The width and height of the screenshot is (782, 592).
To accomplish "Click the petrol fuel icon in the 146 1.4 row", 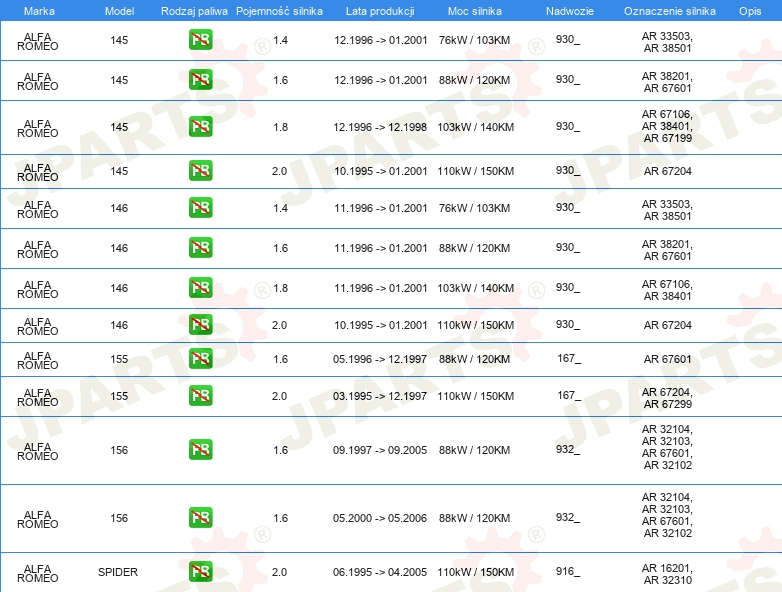I will (200, 207).
